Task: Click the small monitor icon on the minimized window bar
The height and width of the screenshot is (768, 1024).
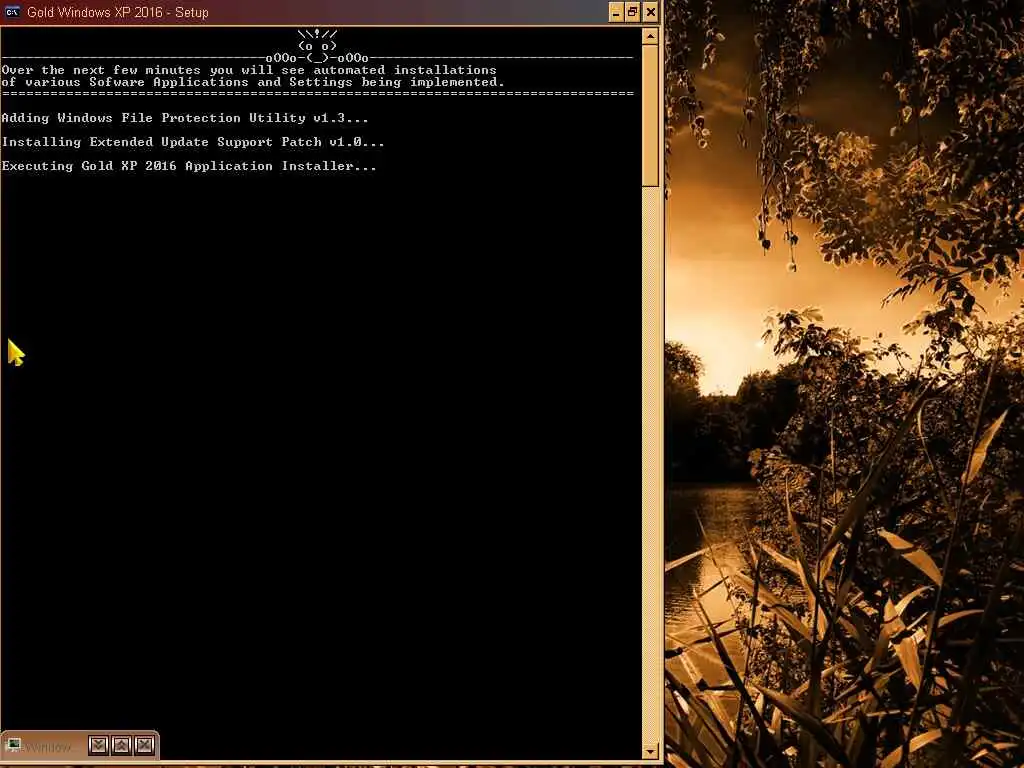Action: pos(14,745)
